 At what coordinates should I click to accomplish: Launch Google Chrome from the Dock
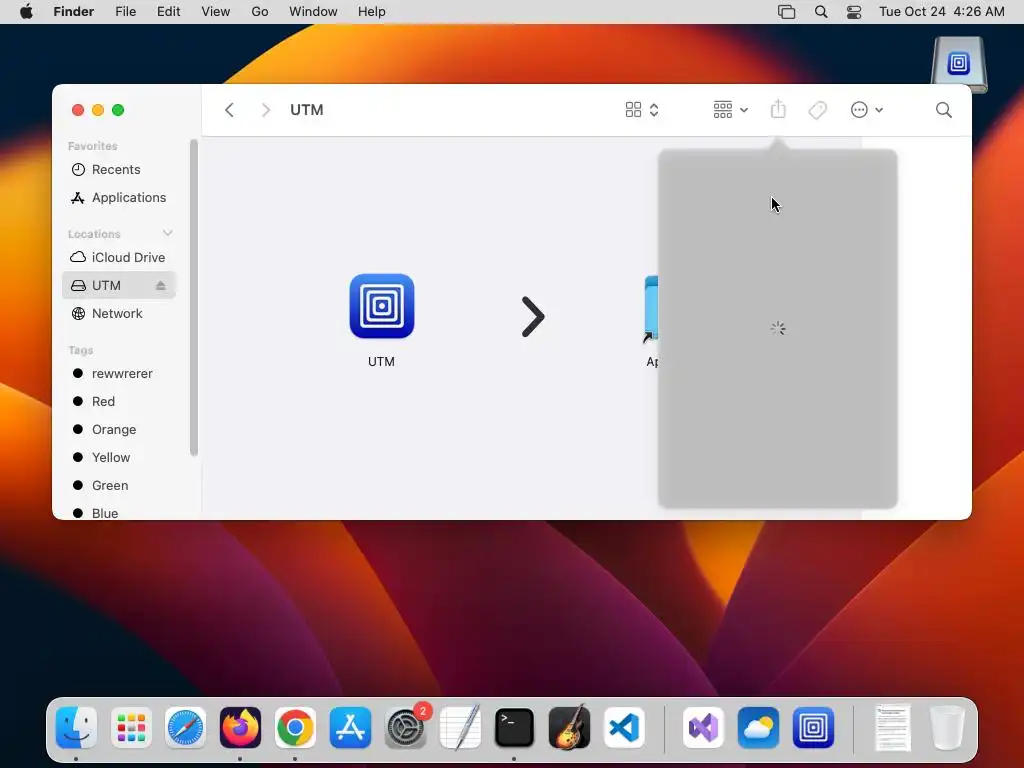pyautogui.click(x=295, y=728)
